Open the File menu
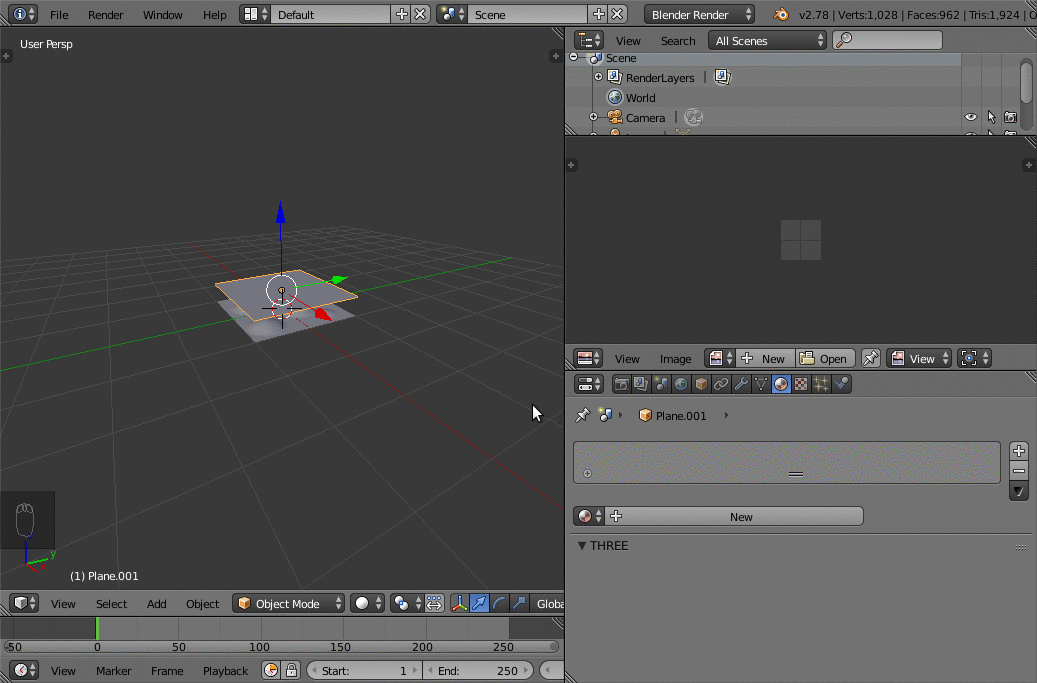 pyautogui.click(x=59, y=15)
